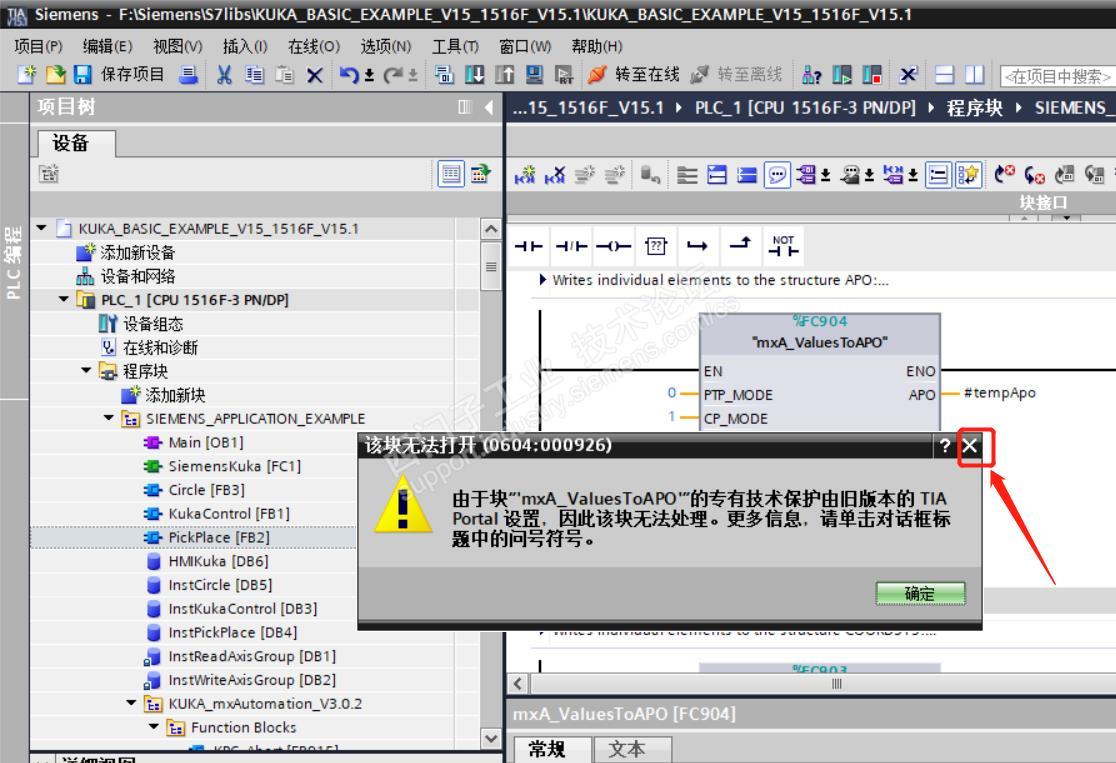
Task: Click the Undo arrow icon
Action: 349,74
